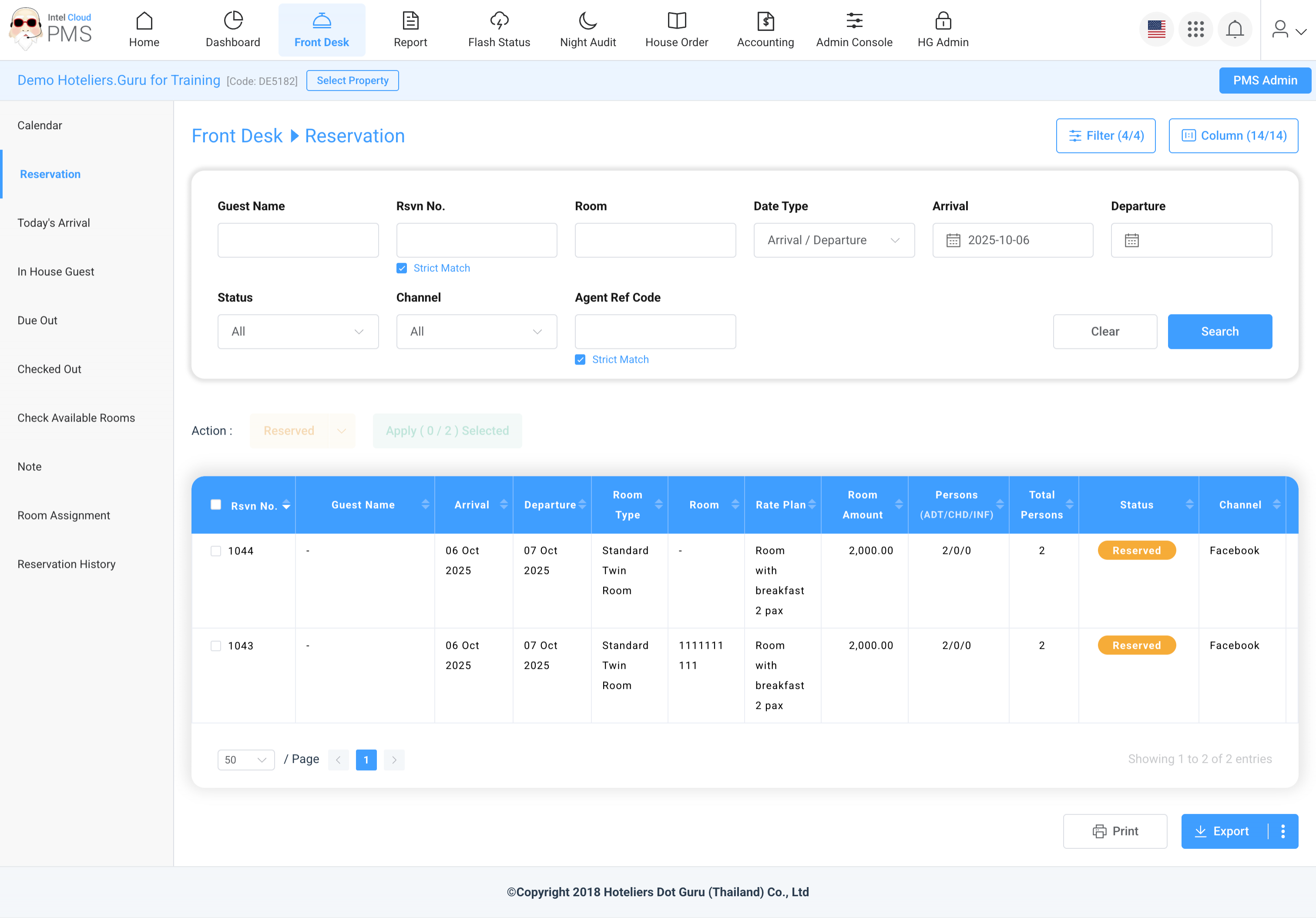Open the Departure calendar icon
1316x918 pixels.
(x=1131, y=241)
